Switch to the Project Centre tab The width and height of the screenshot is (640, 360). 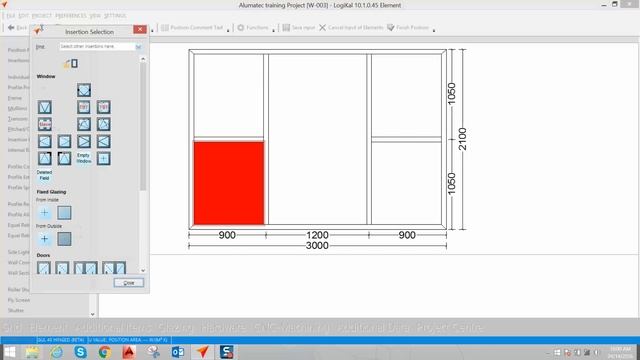(x=449, y=327)
